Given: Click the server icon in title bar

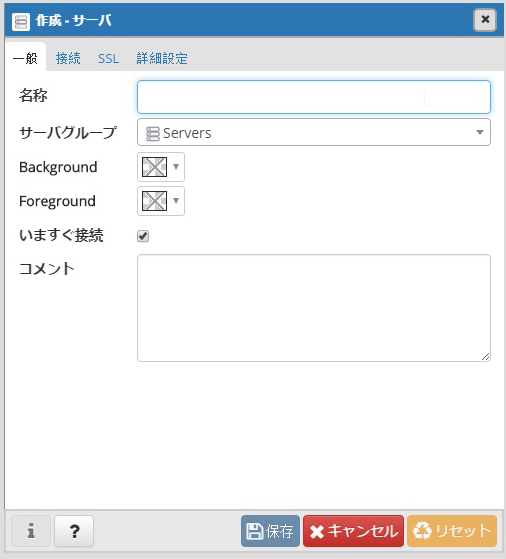Looking at the screenshot, I should point(21,21).
